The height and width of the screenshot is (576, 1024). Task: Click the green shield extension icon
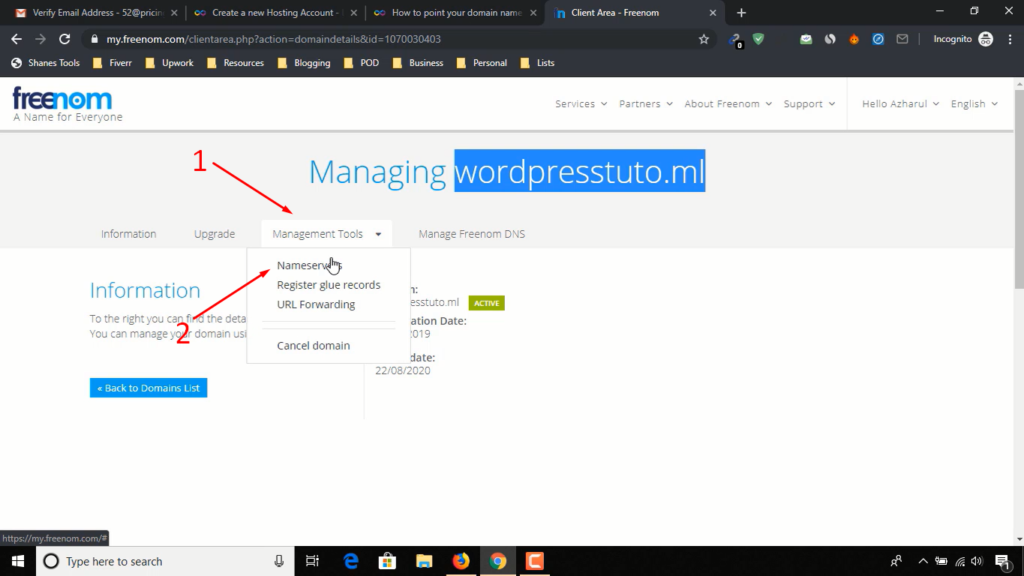click(x=758, y=39)
